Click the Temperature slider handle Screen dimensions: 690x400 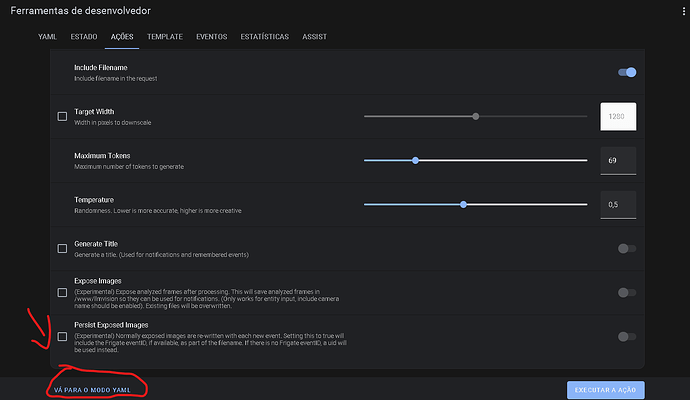pos(463,204)
